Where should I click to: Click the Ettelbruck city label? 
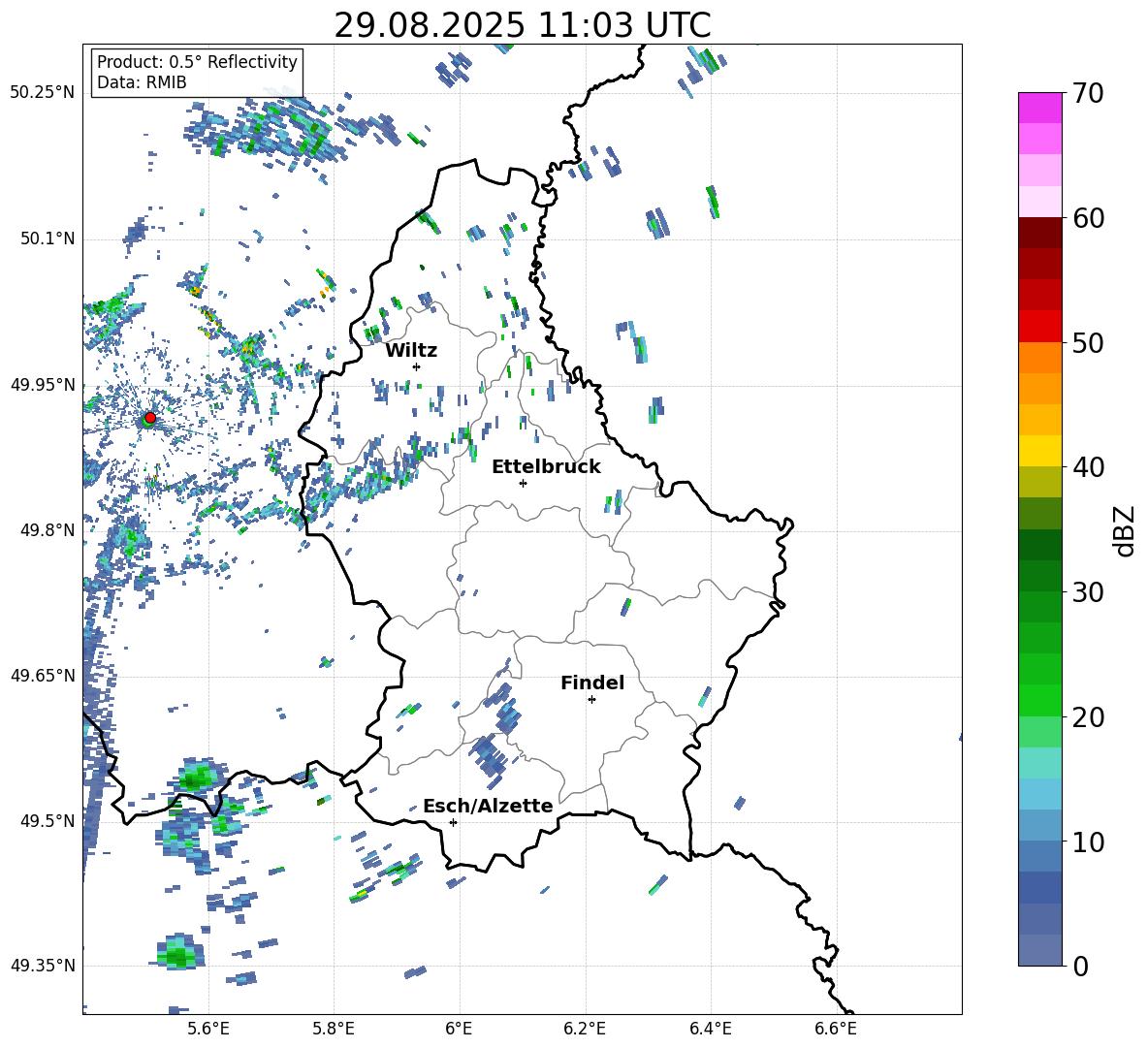click(x=546, y=467)
